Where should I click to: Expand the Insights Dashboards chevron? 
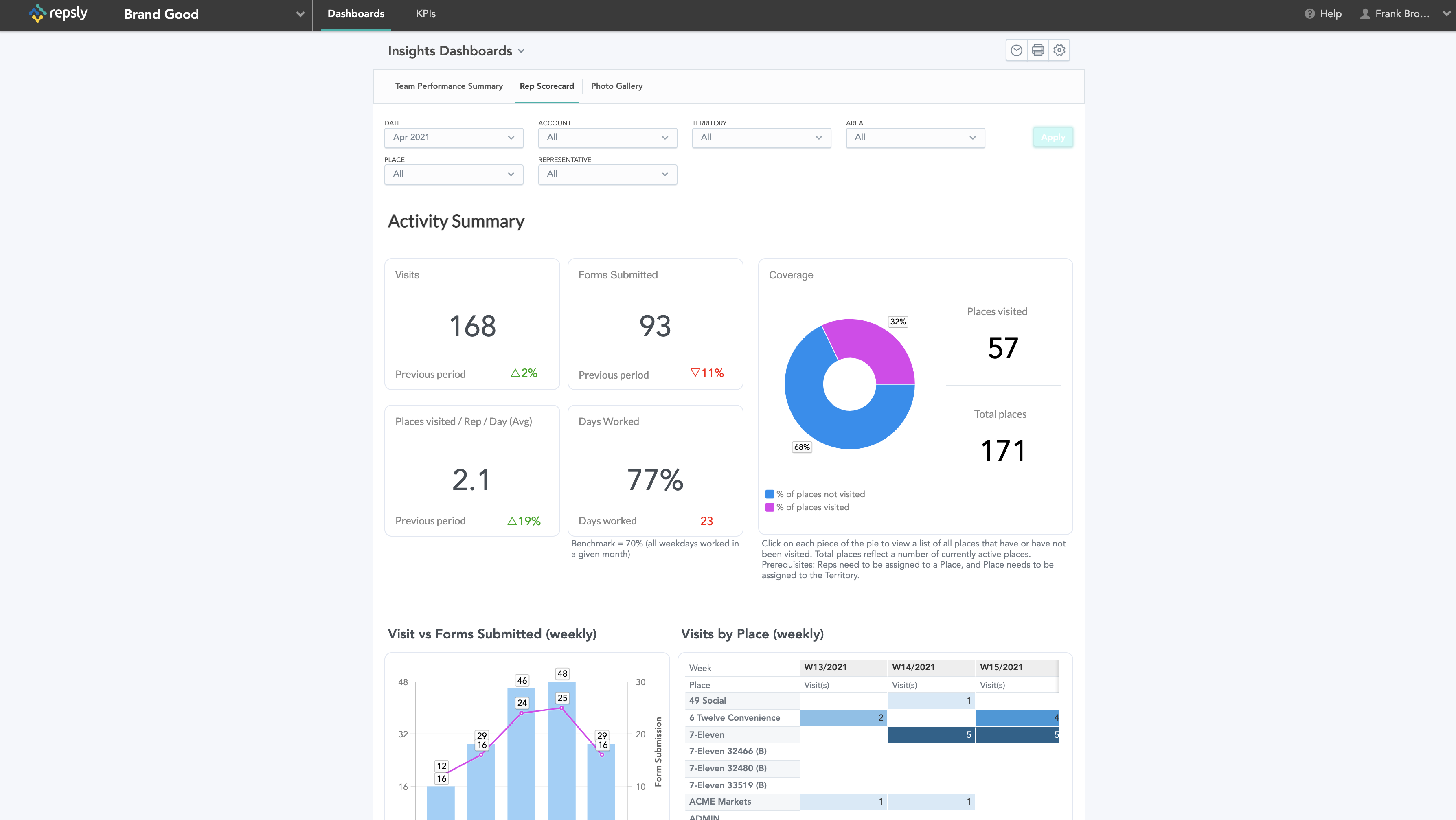click(521, 51)
